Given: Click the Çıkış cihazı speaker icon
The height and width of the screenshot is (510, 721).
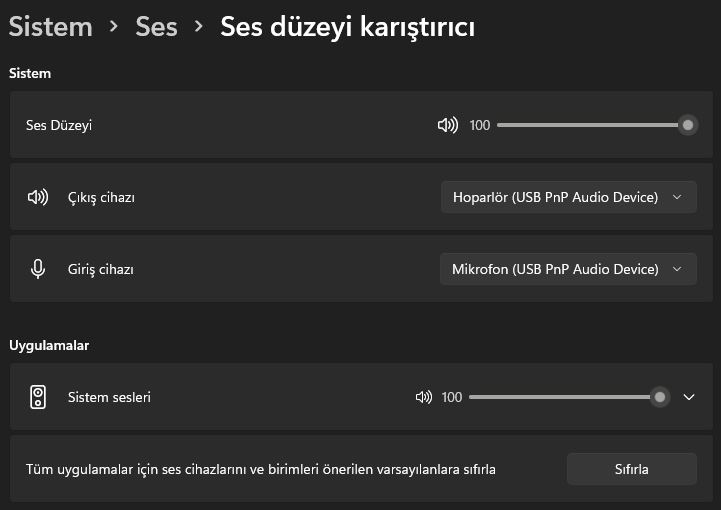Looking at the screenshot, I should (x=38, y=197).
